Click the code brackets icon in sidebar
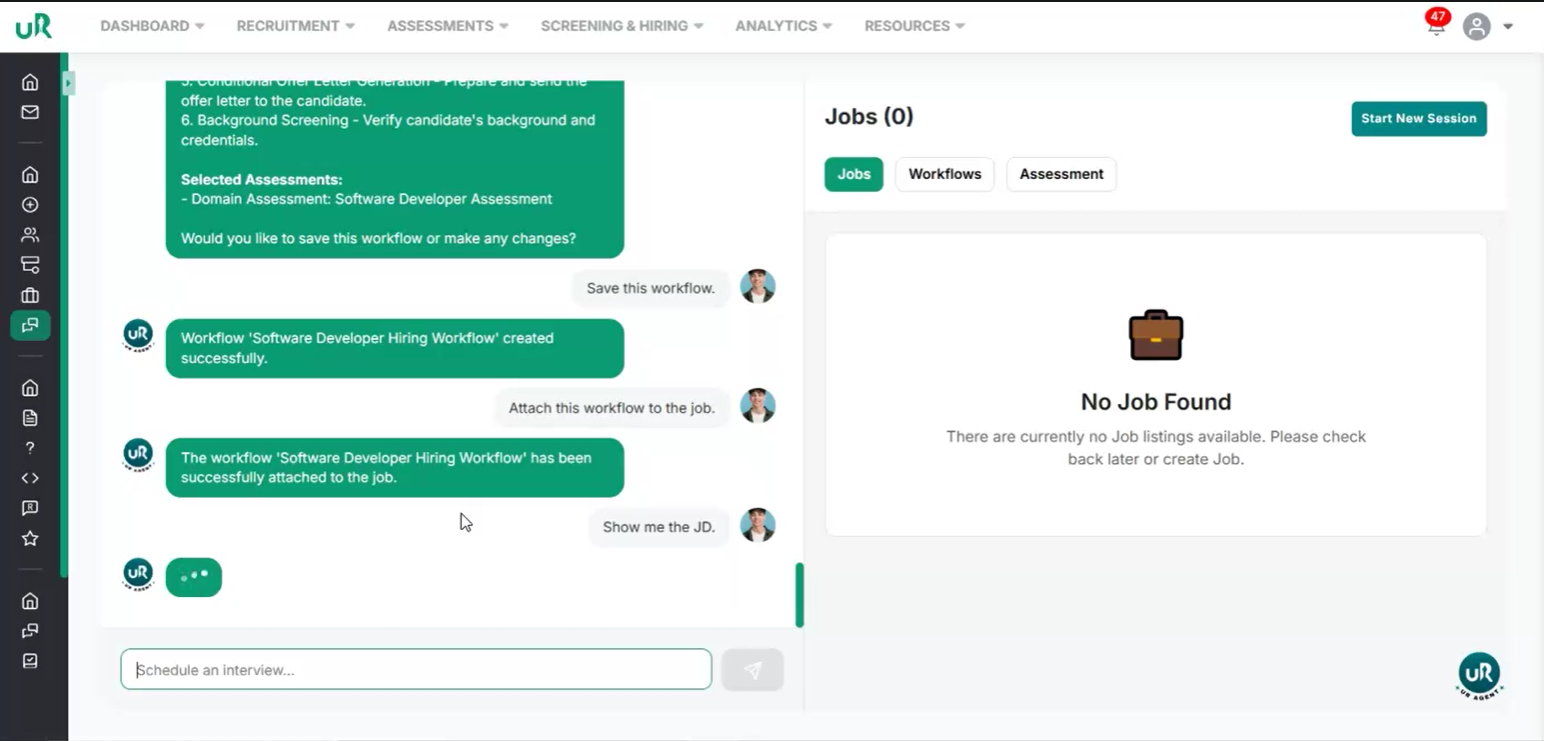The image size is (1544, 741). point(30,478)
